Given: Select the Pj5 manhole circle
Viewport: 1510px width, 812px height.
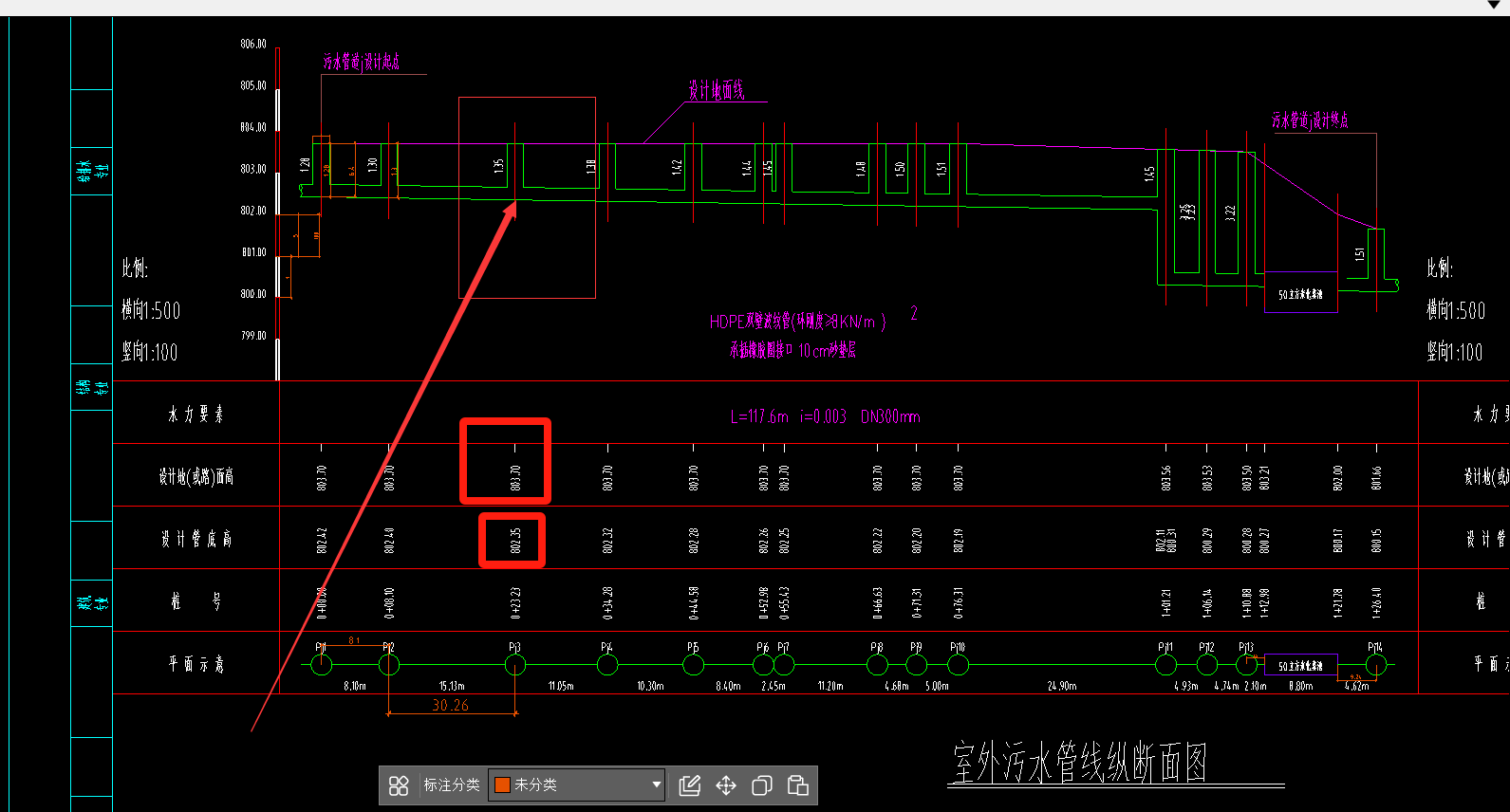Looking at the screenshot, I should pyautogui.click(x=694, y=664).
